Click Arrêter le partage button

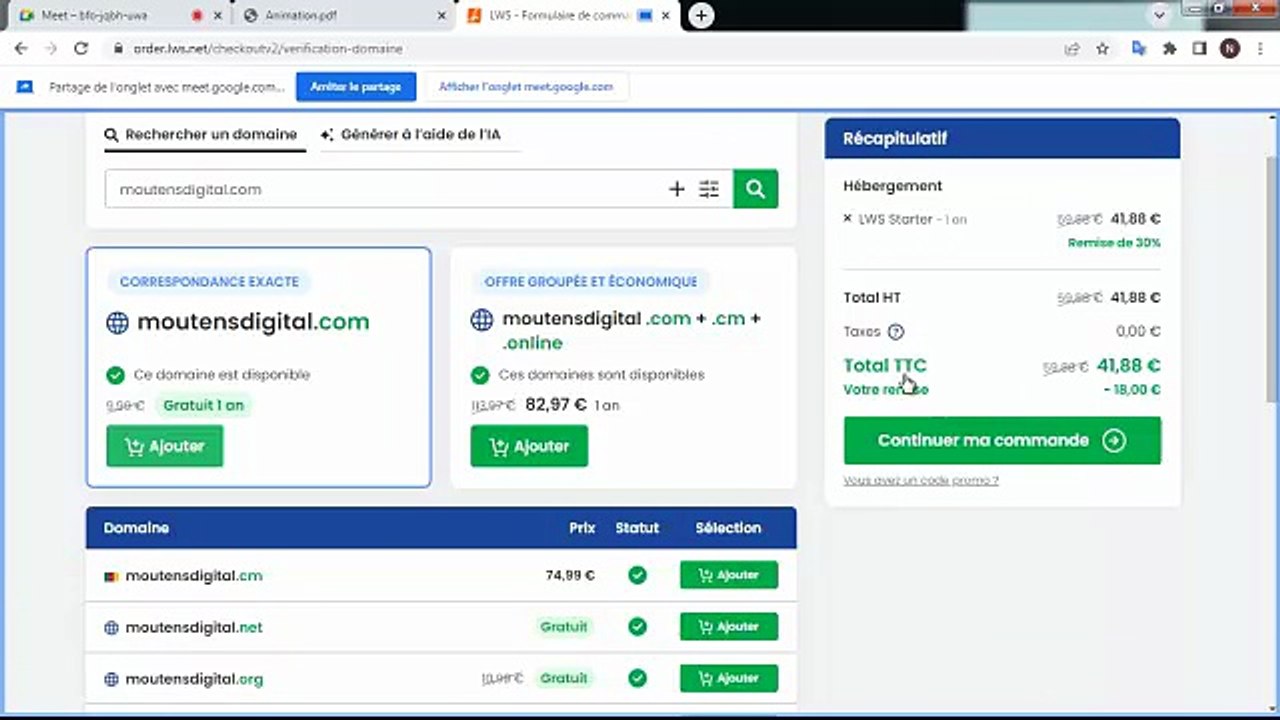pos(355,87)
